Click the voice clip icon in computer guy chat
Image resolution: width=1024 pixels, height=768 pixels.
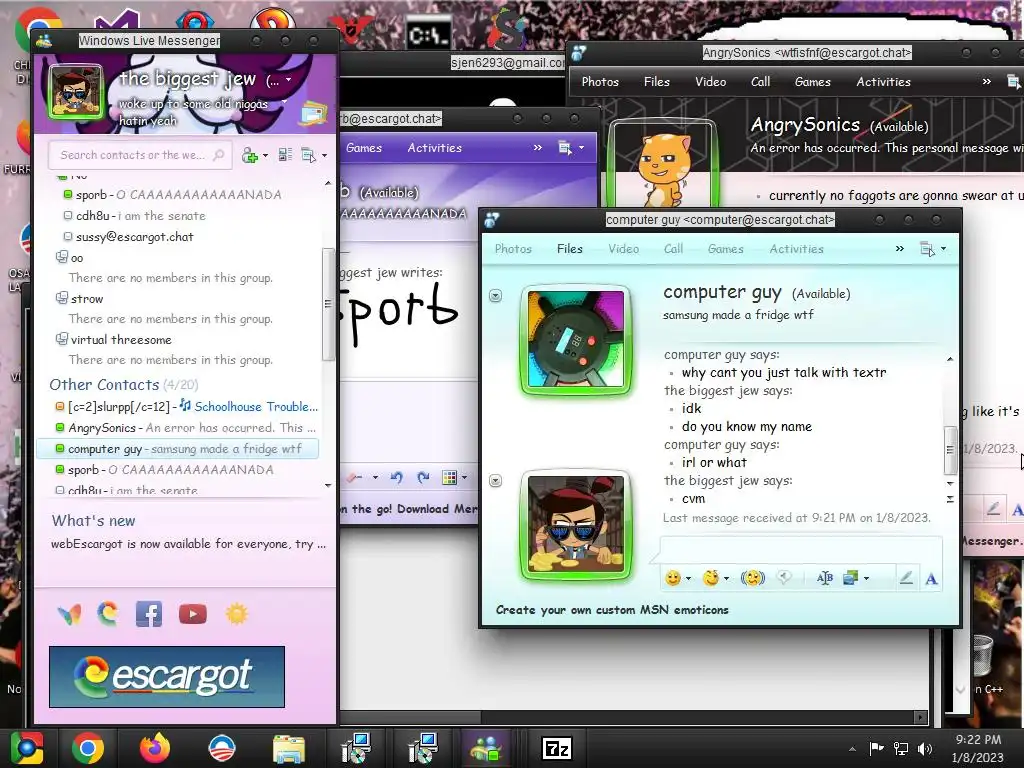tap(784, 577)
